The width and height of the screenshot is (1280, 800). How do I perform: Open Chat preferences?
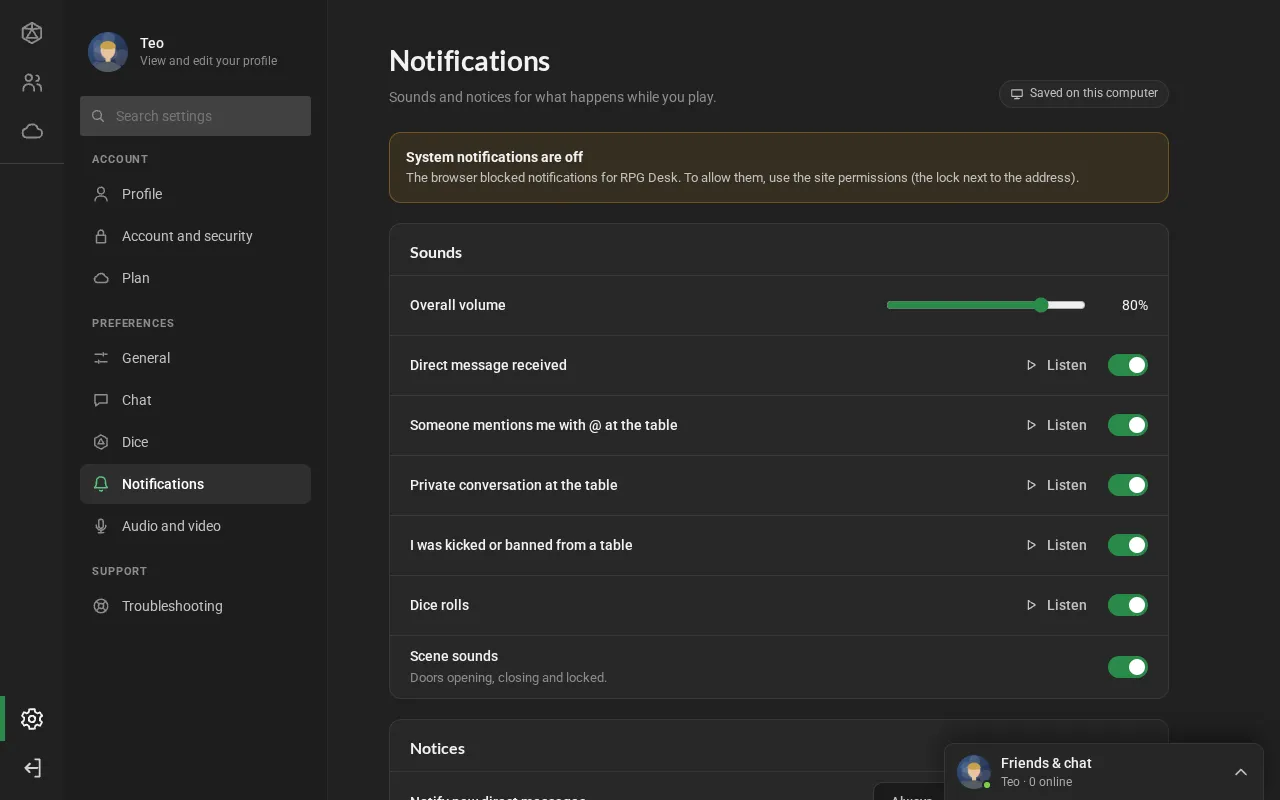195,400
